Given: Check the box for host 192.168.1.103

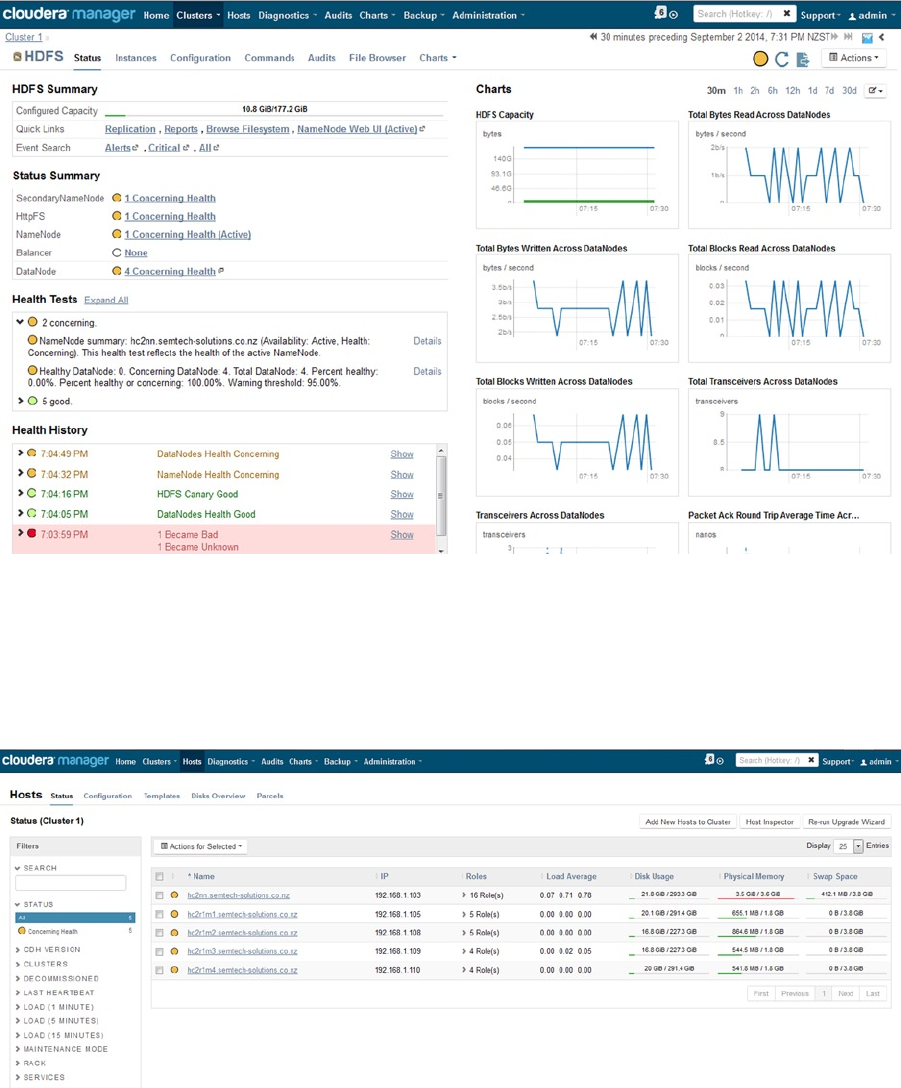Looking at the screenshot, I should pyautogui.click(x=160, y=896).
